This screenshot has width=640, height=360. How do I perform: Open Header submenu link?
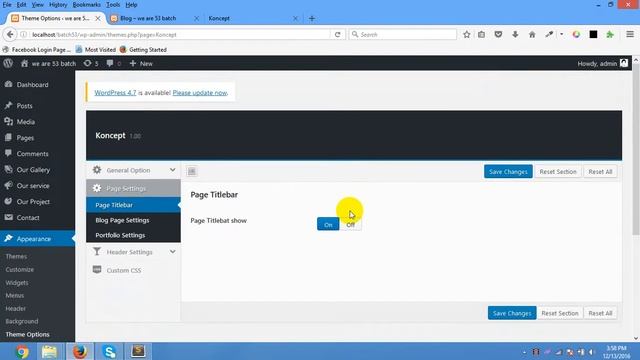(16, 309)
